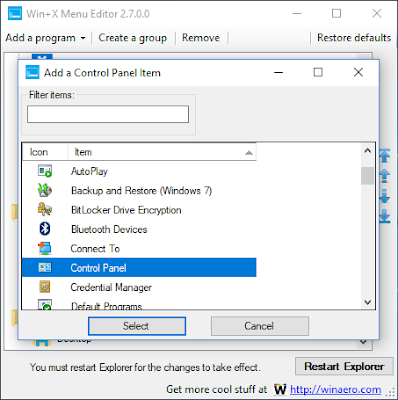Screen dimensions: 398x400
Task: Select the AutoPlay item
Action: (x=139, y=171)
